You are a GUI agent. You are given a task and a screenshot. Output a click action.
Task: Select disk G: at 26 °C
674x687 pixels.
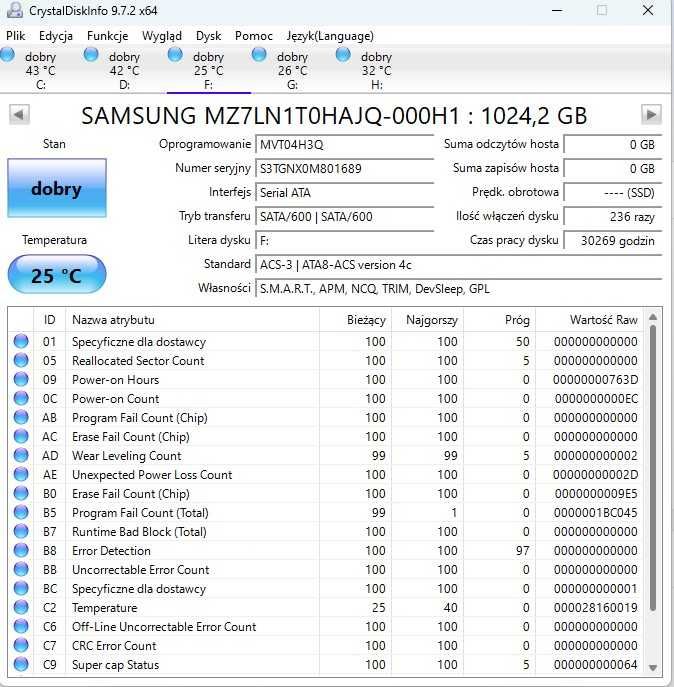(292, 70)
